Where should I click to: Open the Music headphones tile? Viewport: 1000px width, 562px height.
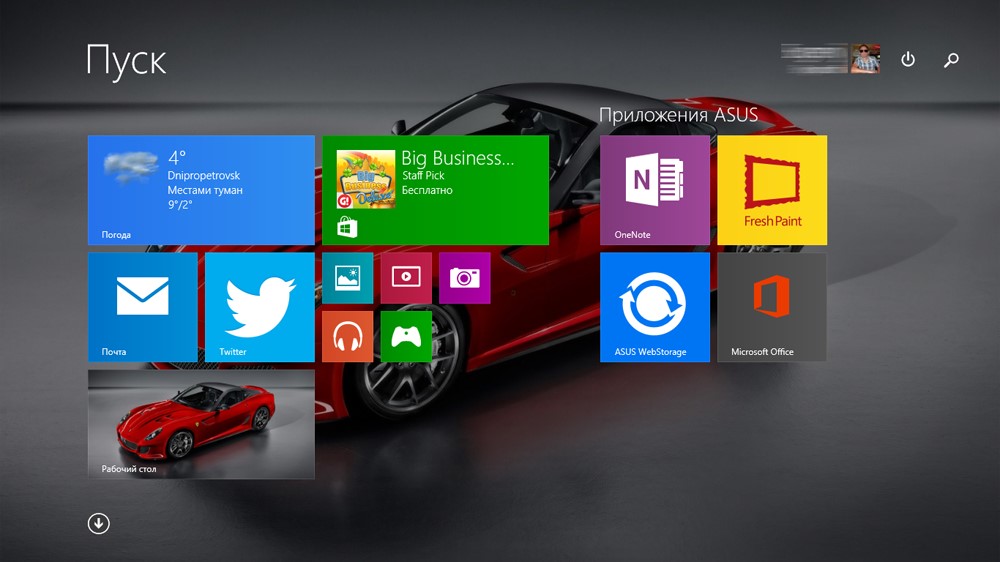point(348,337)
